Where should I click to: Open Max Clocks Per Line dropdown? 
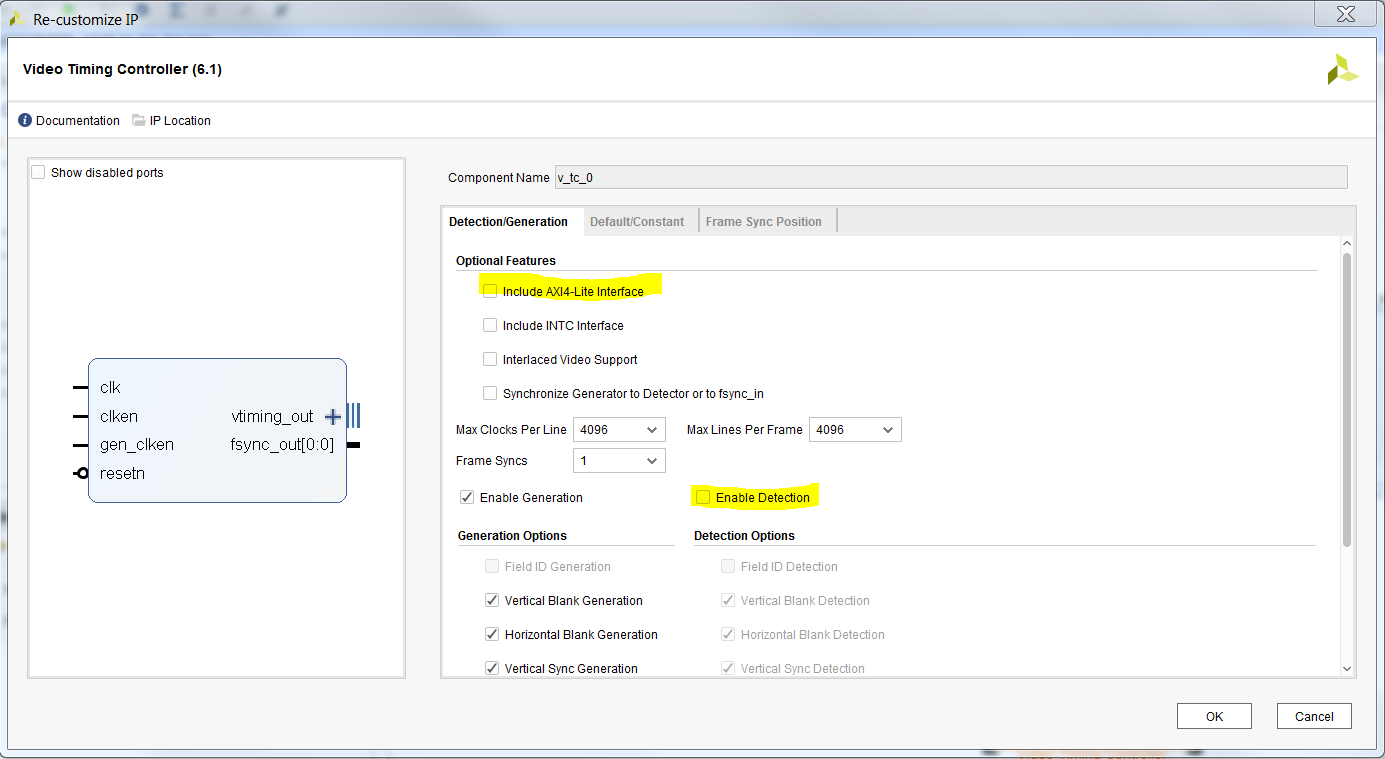point(619,430)
